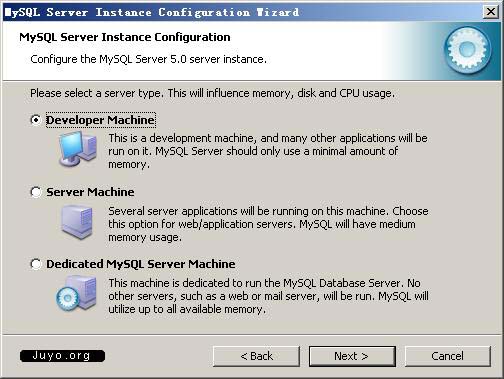504x379 pixels.
Task: Click the 'This is a development machine' description
Action: [268, 151]
